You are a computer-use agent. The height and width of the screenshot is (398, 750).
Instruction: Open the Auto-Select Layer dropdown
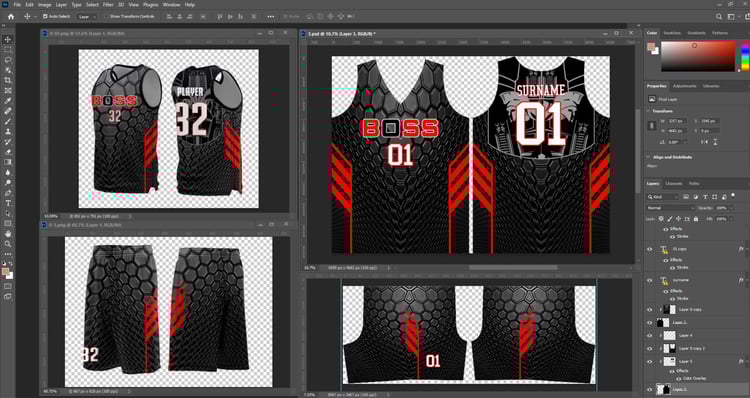point(87,16)
